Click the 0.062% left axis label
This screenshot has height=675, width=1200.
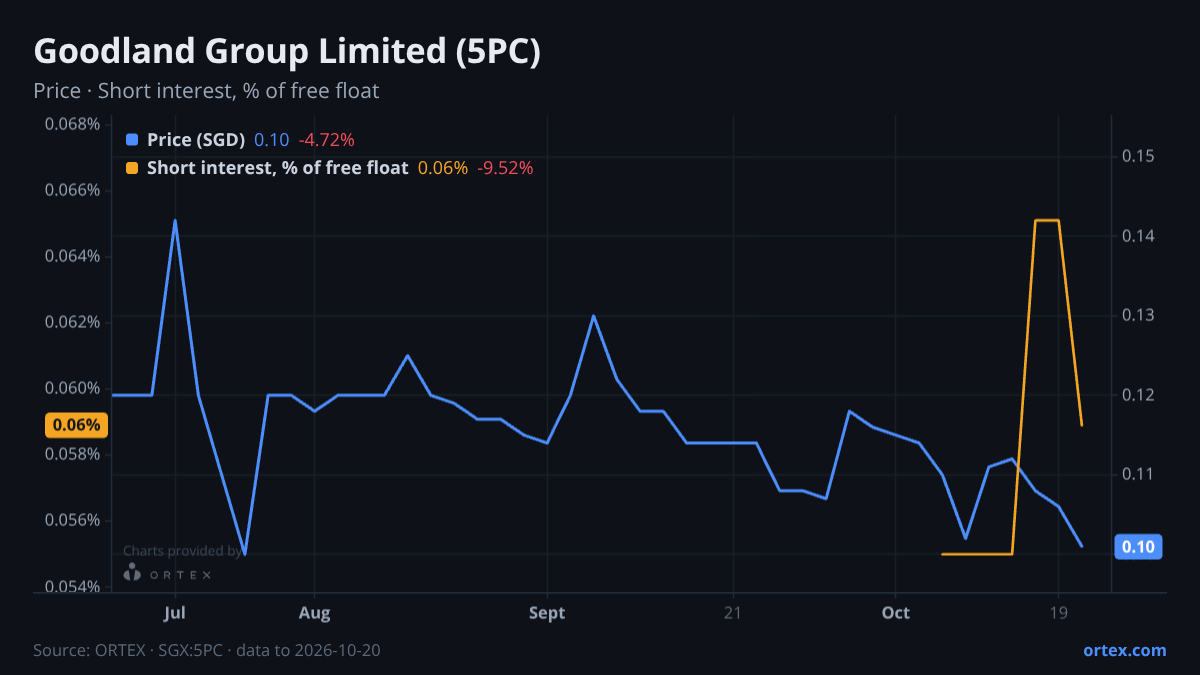(72, 322)
